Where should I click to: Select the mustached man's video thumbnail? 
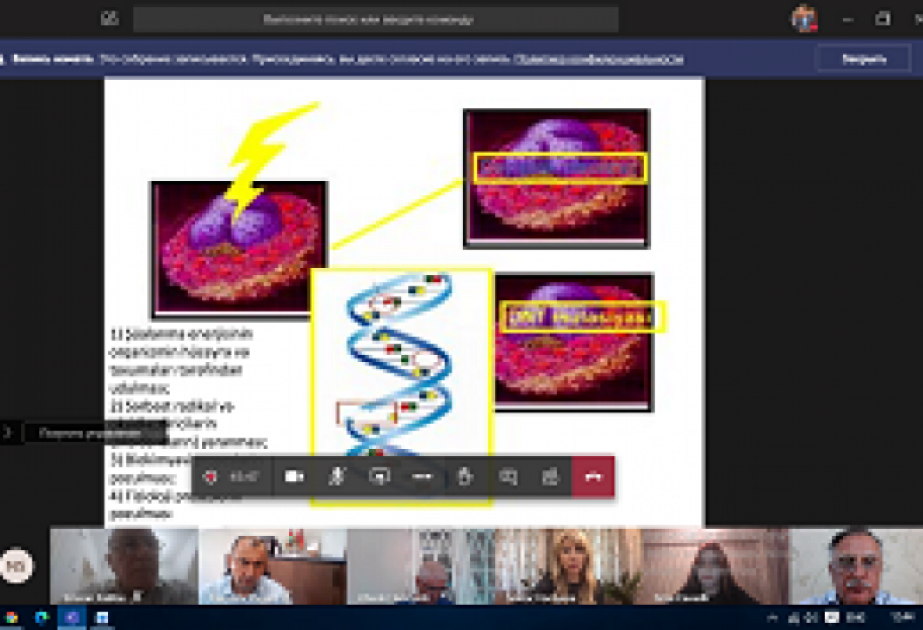856,566
